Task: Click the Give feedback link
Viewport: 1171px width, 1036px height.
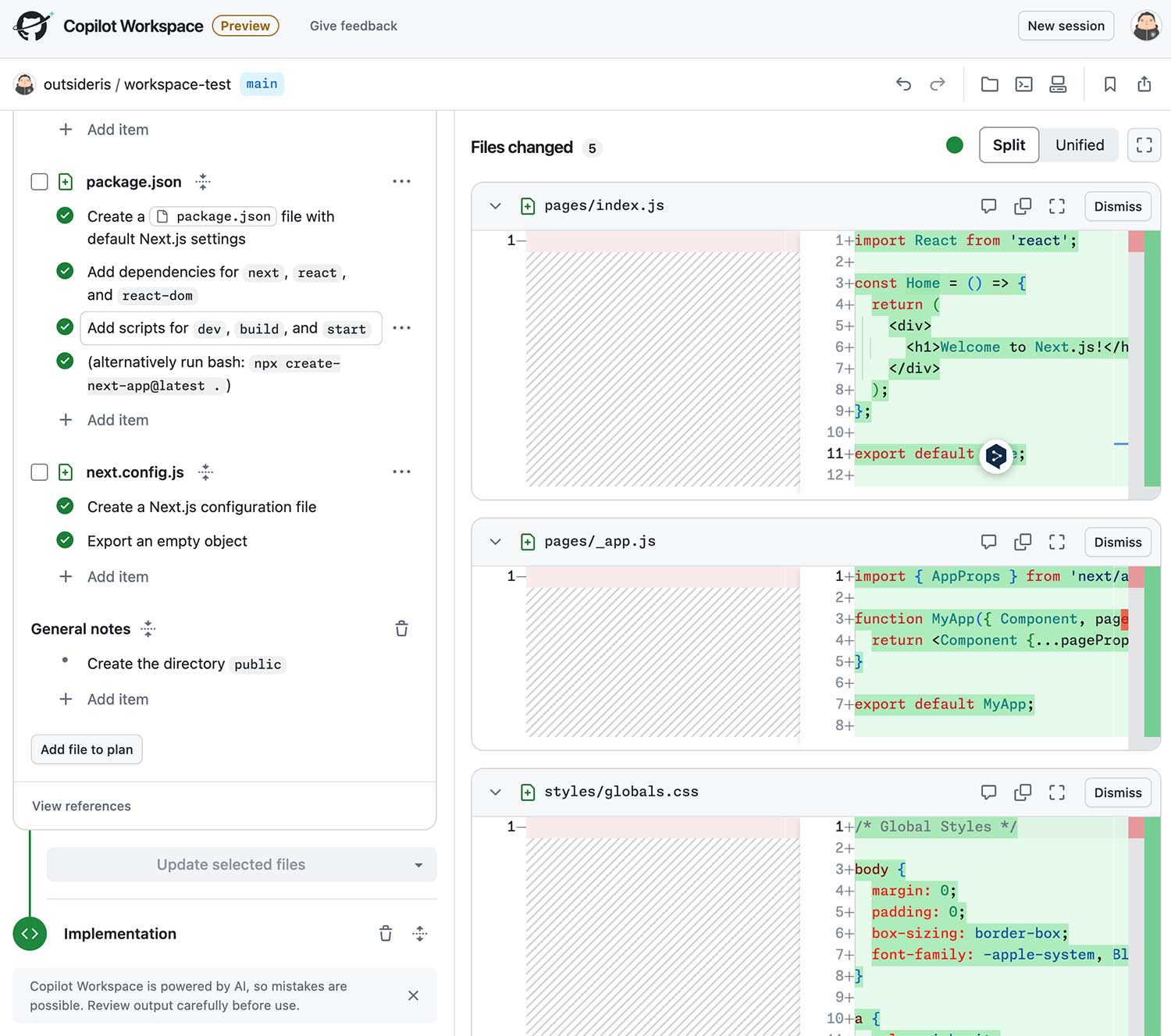Action: (354, 26)
